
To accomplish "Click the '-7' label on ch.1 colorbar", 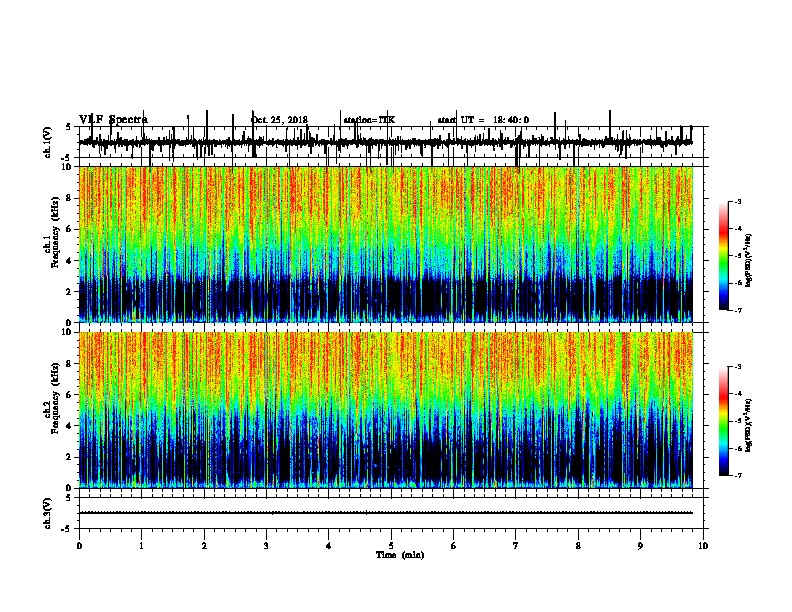I will pos(738,310).
